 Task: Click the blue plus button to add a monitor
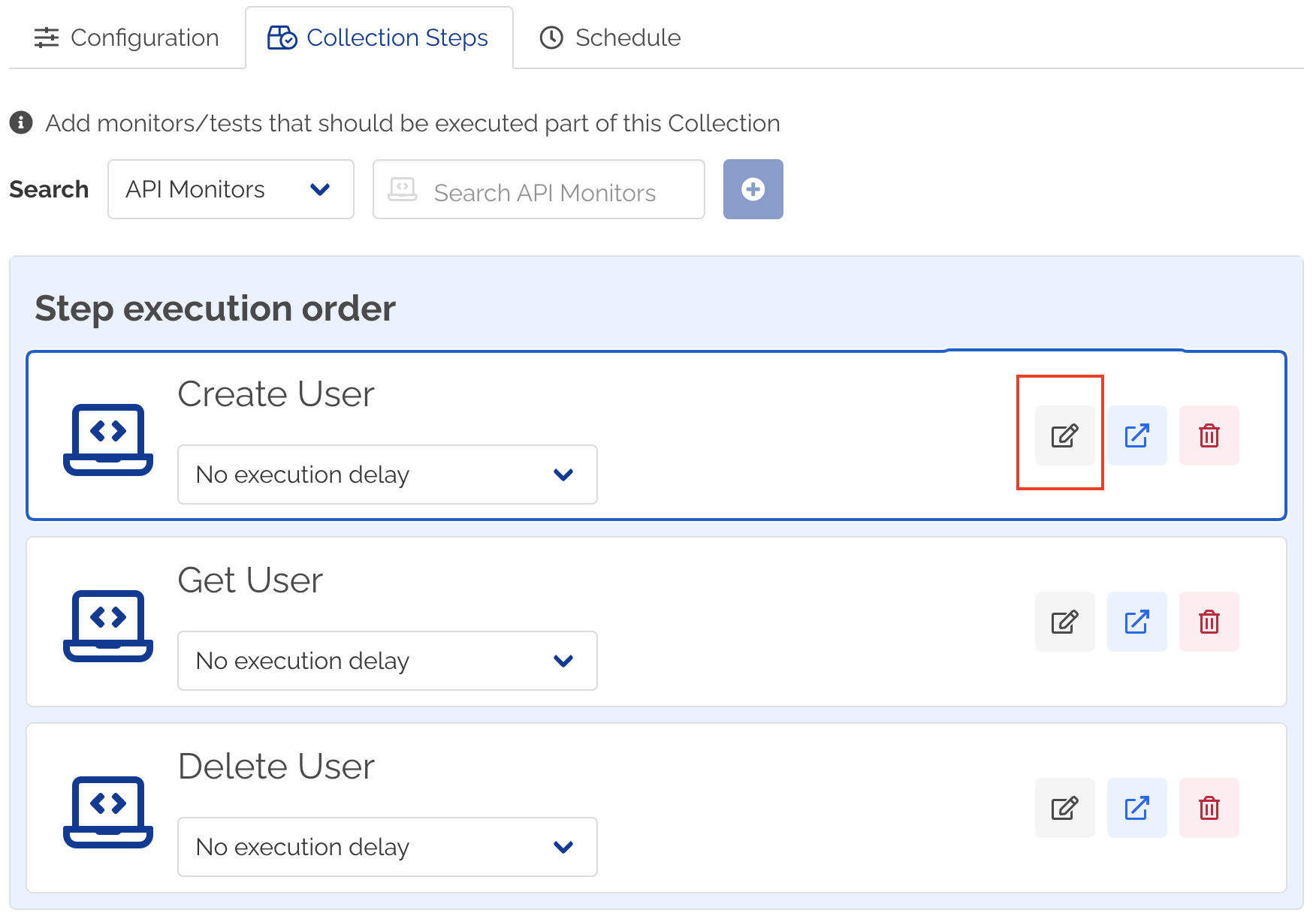[x=753, y=189]
